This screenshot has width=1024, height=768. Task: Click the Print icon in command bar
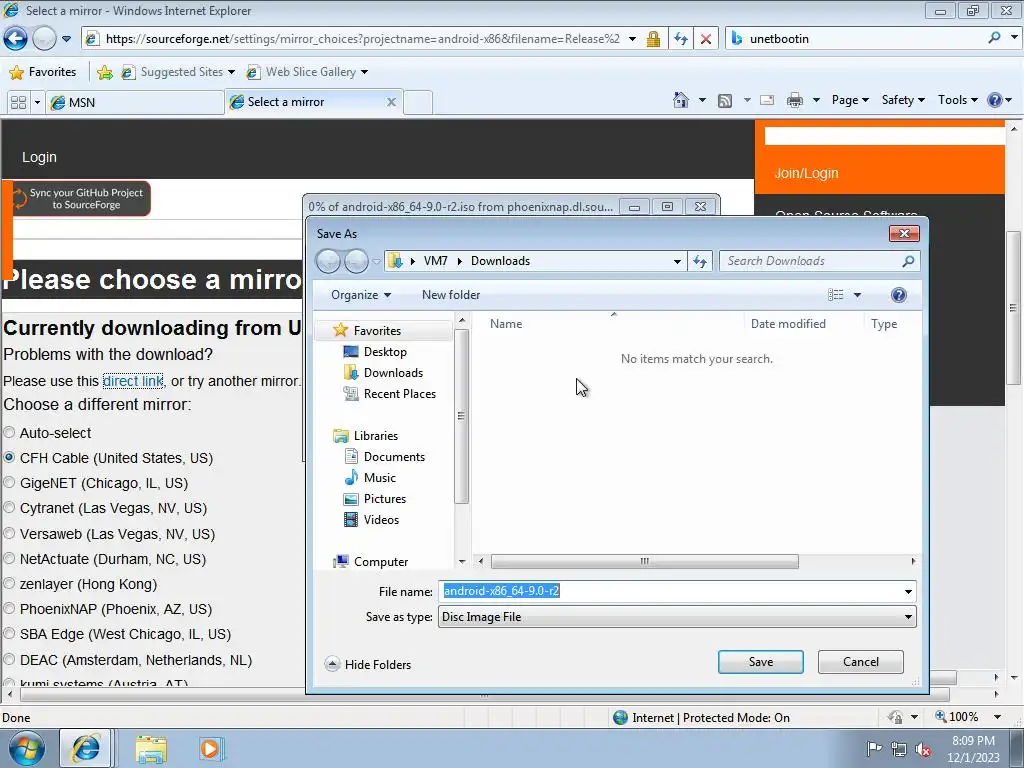tap(794, 100)
